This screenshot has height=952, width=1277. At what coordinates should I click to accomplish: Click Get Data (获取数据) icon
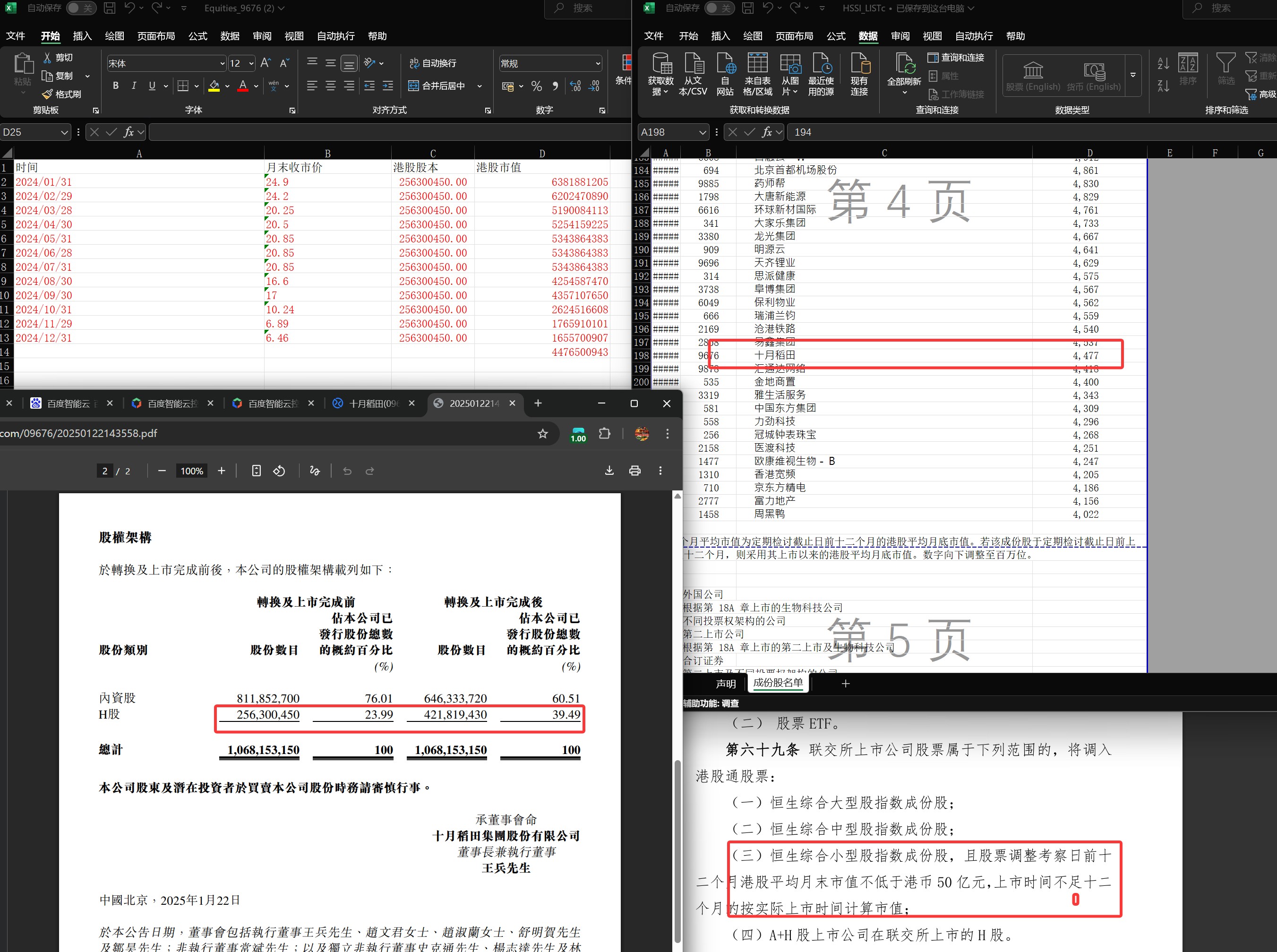click(661, 74)
